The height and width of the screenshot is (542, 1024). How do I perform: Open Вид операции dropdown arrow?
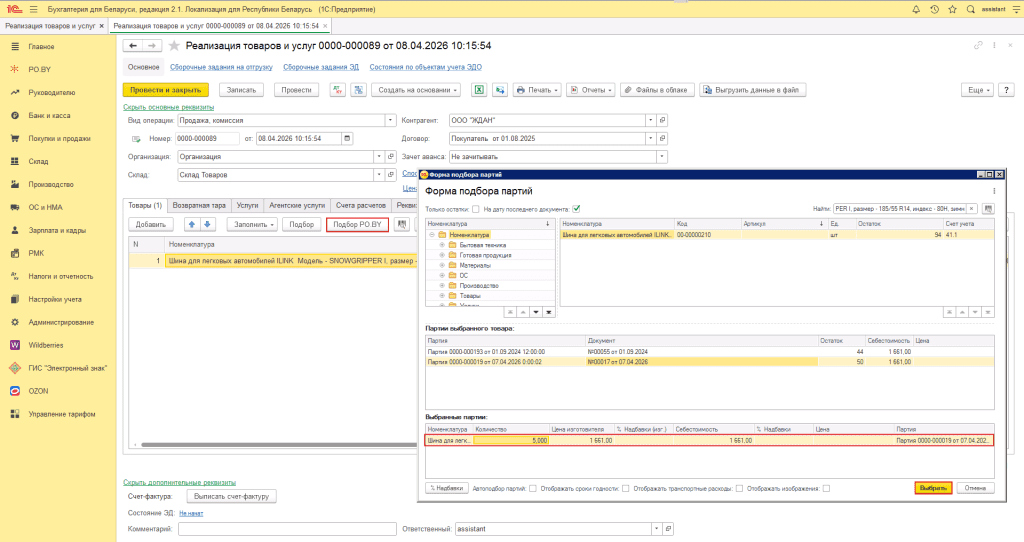(391, 120)
